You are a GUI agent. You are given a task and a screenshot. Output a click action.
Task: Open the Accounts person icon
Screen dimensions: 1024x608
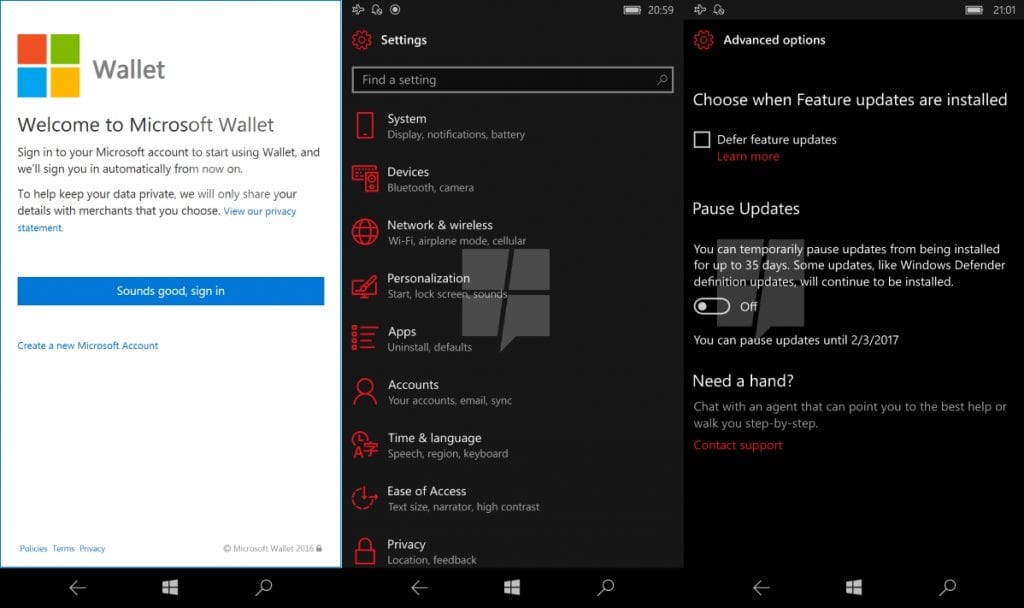(365, 391)
